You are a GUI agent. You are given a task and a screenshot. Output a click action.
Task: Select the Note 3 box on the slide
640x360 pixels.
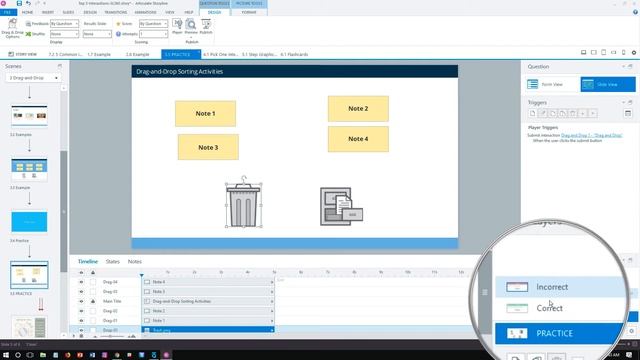point(208,147)
